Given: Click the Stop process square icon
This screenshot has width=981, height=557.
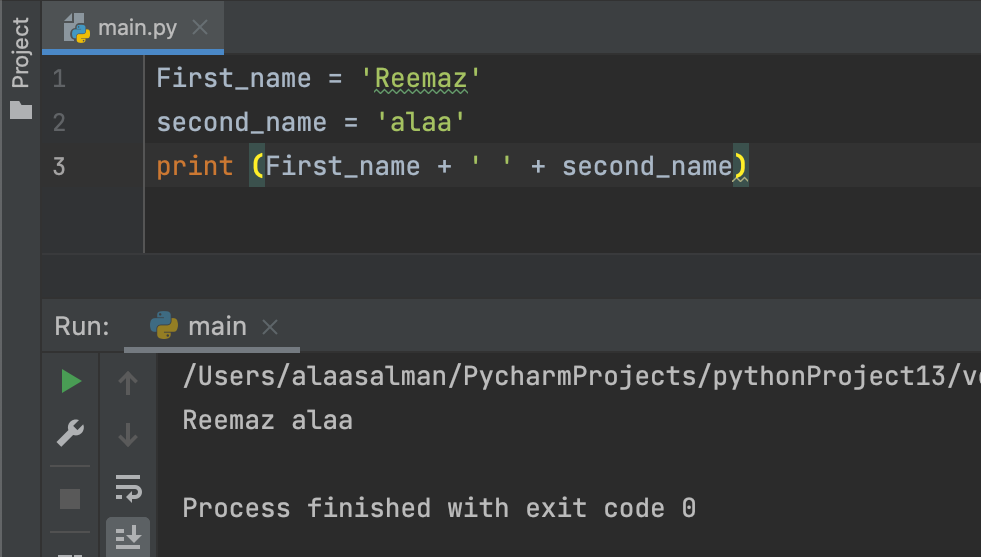Looking at the screenshot, I should click(70, 499).
